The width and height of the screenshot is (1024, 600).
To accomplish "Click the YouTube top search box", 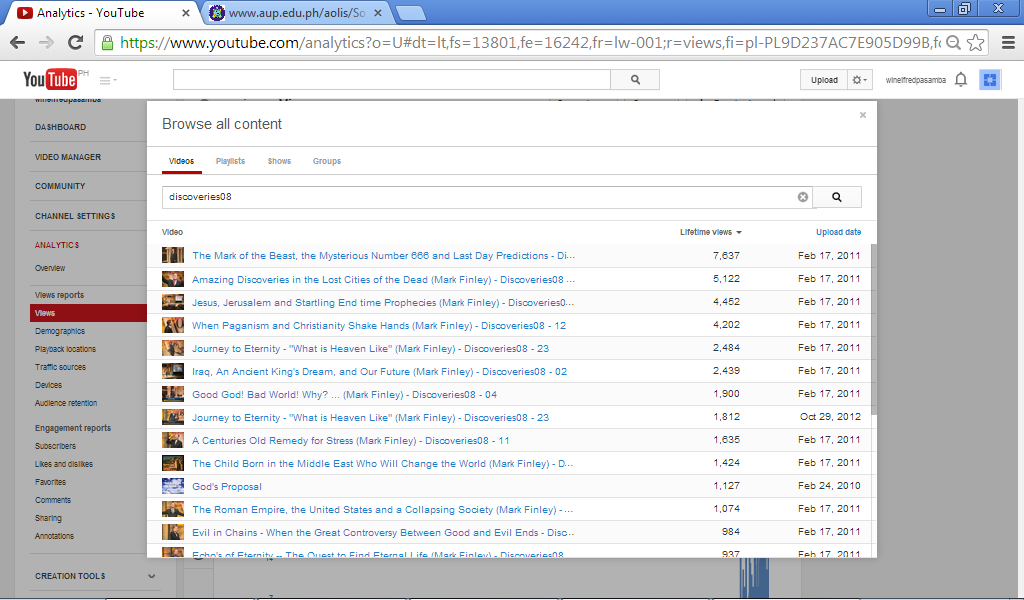I will [x=392, y=80].
